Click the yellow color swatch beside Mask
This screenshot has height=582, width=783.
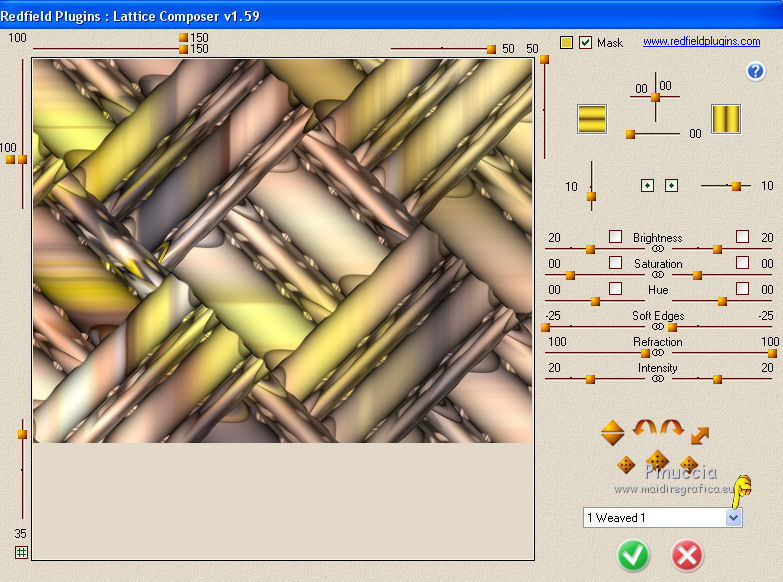coord(566,42)
